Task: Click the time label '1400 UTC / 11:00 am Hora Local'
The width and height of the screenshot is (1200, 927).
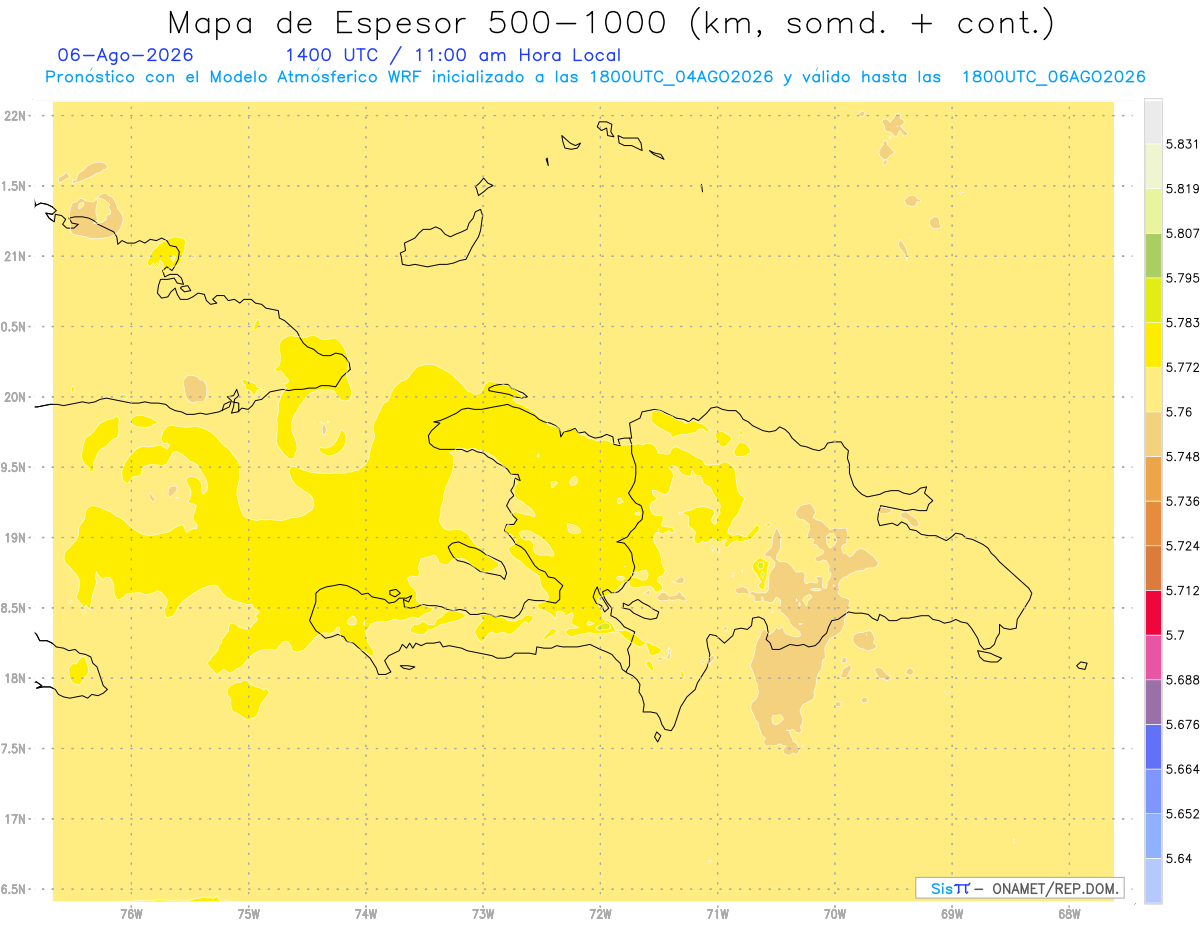Action: [x=453, y=55]
